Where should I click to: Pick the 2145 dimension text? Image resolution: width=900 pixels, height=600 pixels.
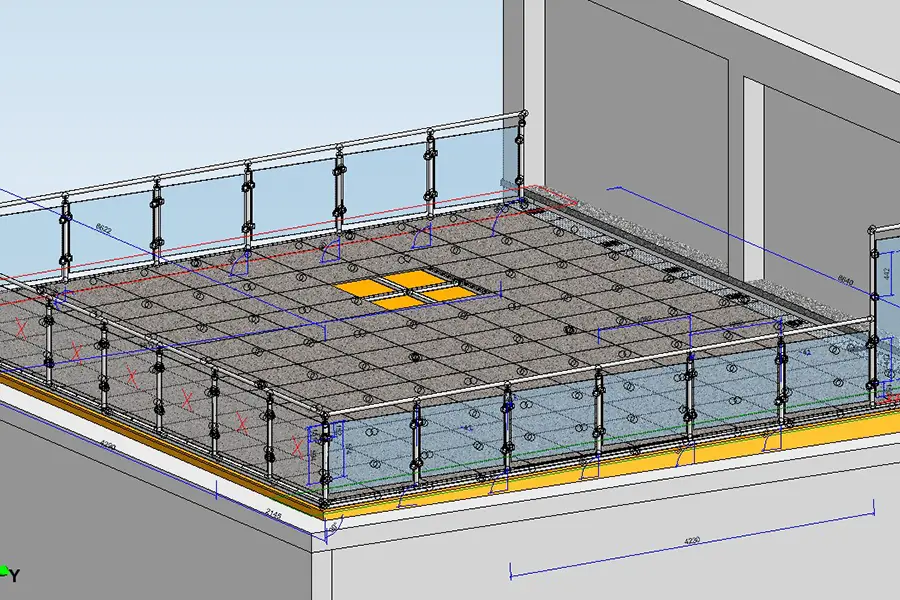(x=271, y=512)
